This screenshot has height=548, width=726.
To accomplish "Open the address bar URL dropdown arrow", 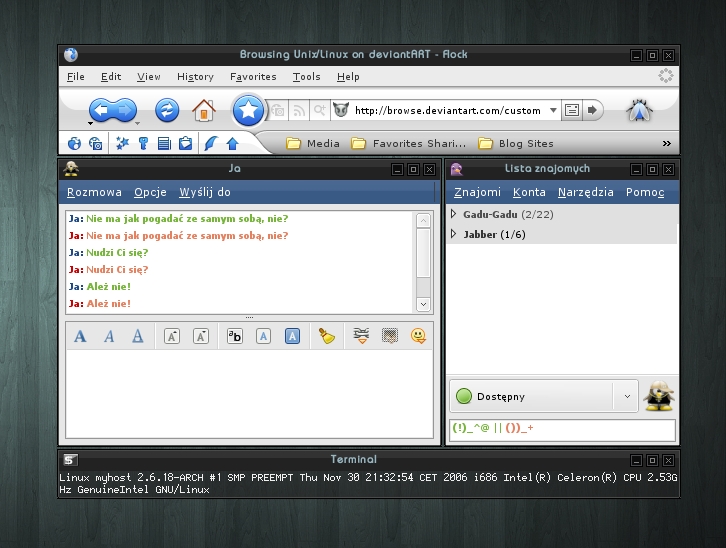I will 553,110.
